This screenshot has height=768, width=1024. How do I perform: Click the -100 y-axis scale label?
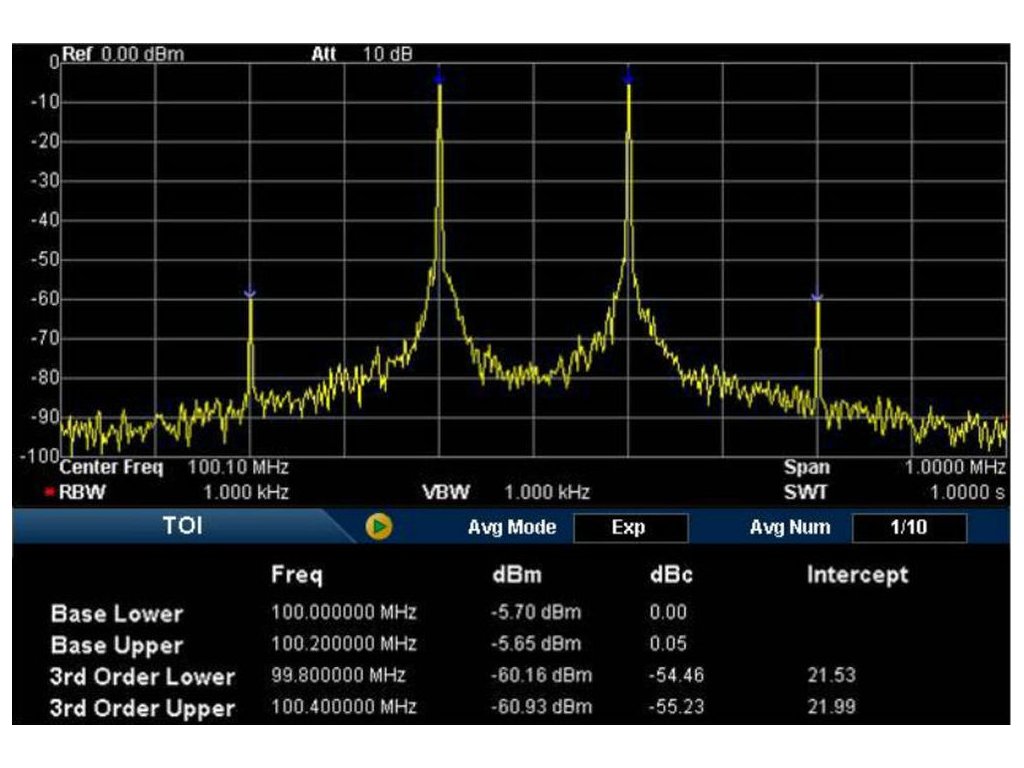(40, 455)
